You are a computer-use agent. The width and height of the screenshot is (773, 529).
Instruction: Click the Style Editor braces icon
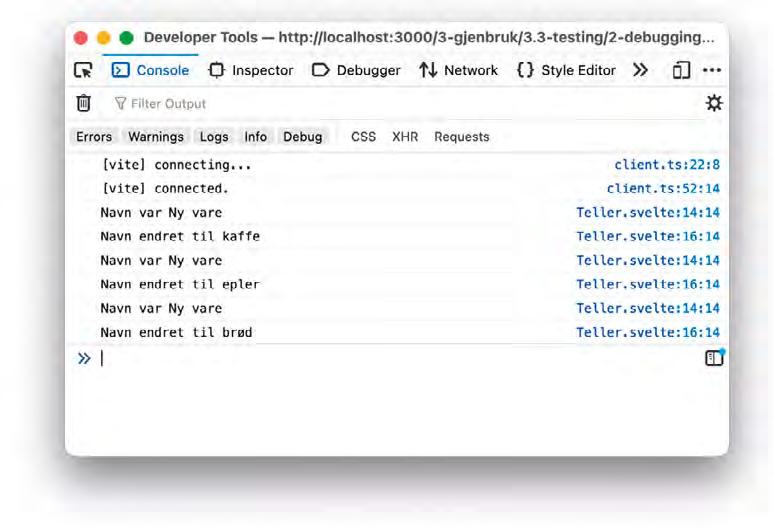525,70
